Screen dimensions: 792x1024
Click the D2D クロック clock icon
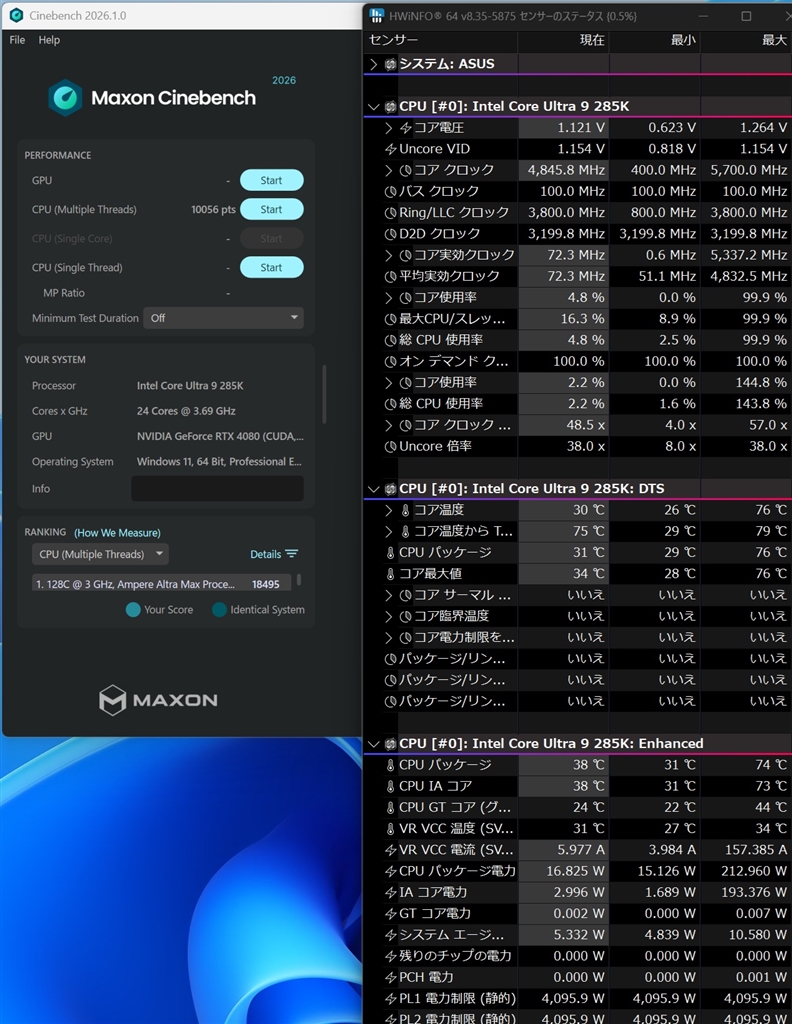[x=390, y=234]
